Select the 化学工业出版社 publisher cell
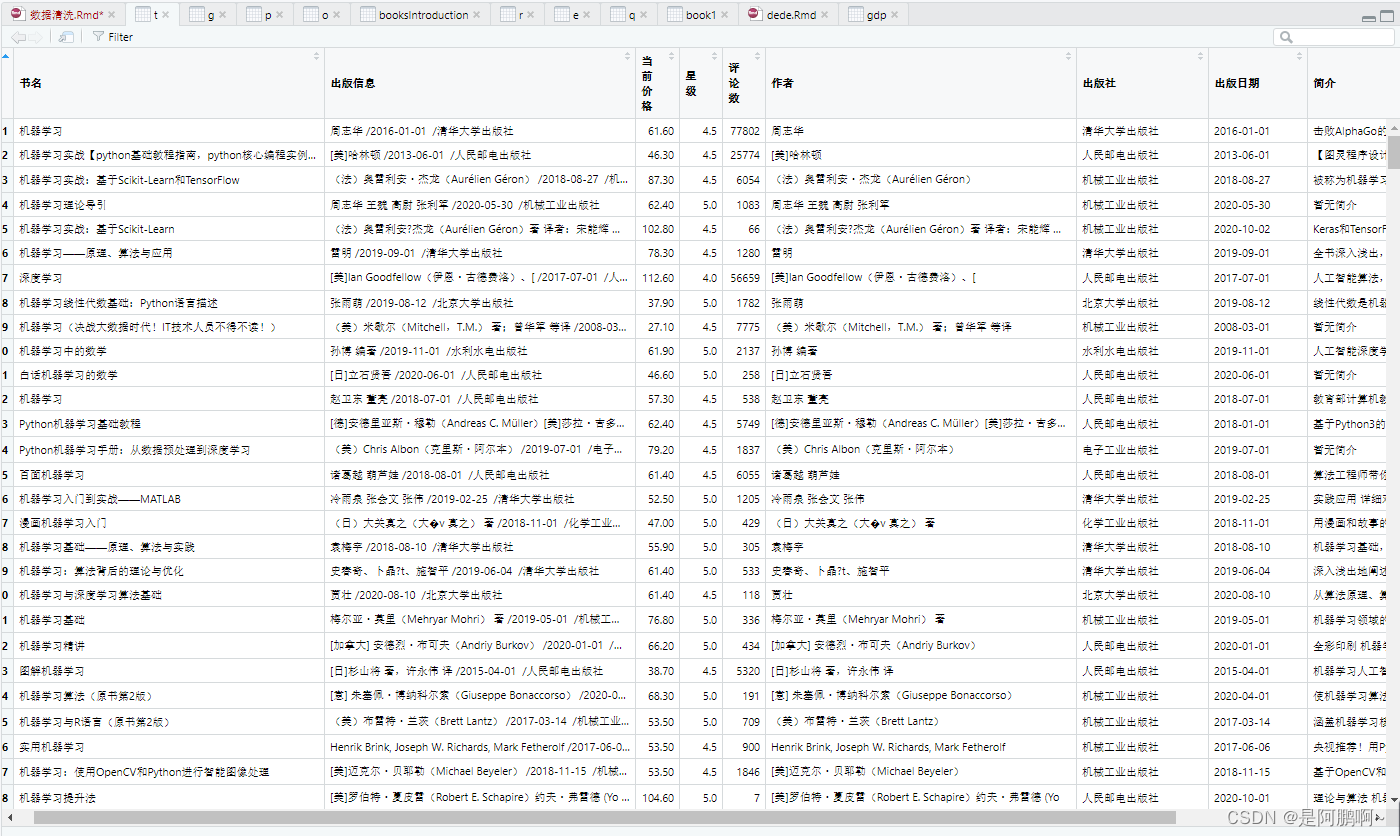The image size is (1400, 836). pos(1142,523)
